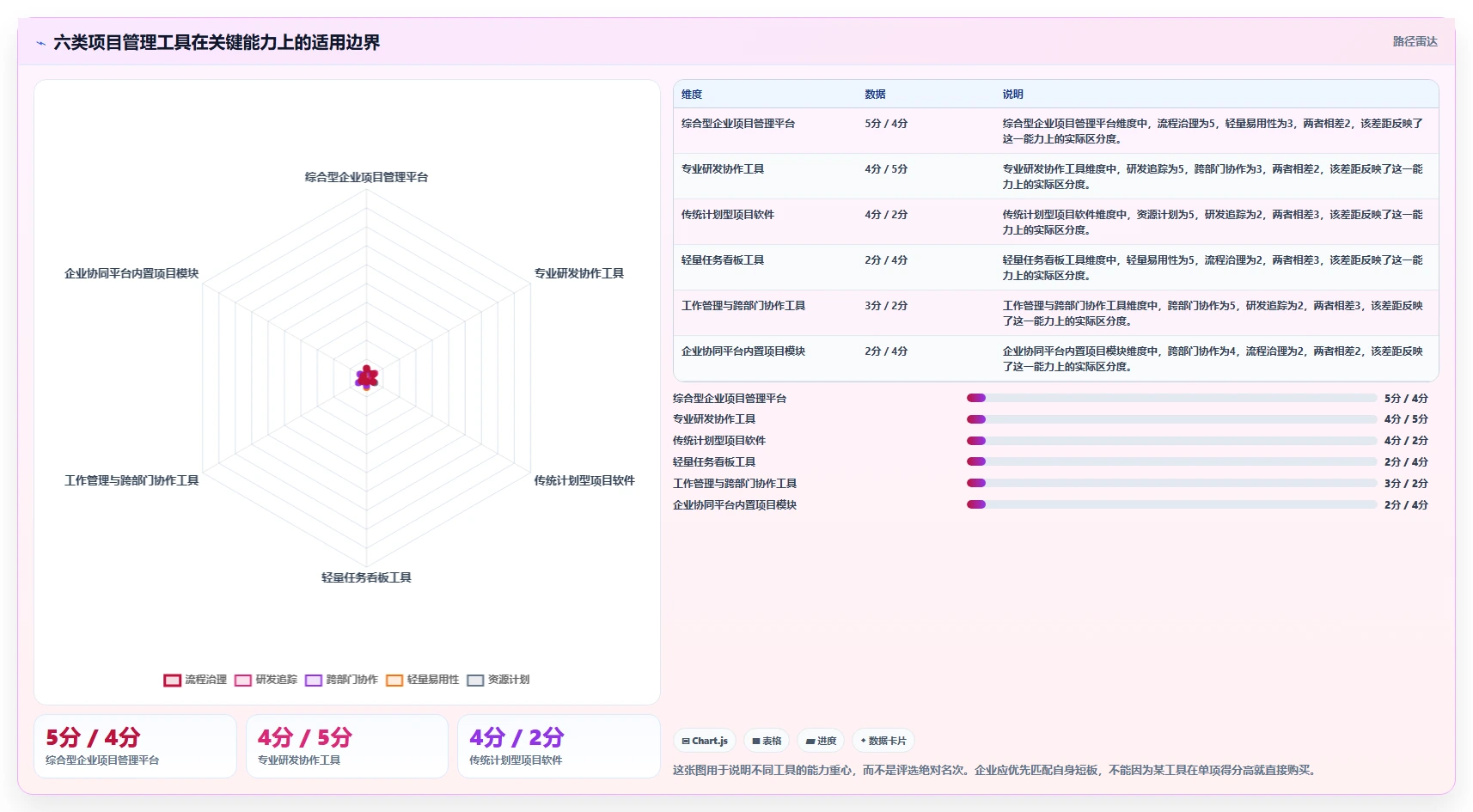Screen dimensions: 1473x812
Task: Open the 4分 / 5分 data card
Action: pos(347,746)
